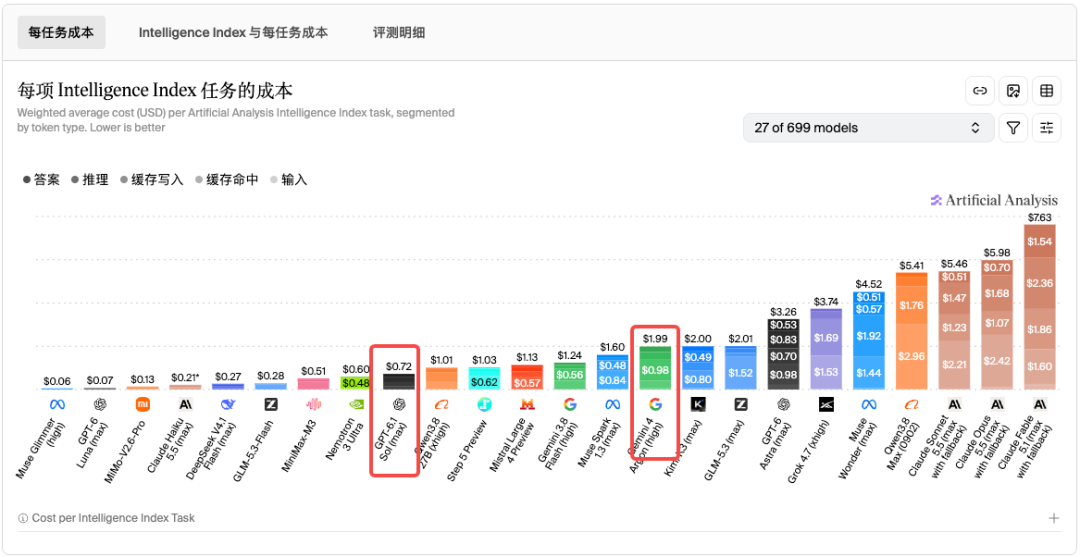Click NVIDIA logo under Nemotron 3 Ultra
This screenshot has width=1080, height=557.
point(356,404)
